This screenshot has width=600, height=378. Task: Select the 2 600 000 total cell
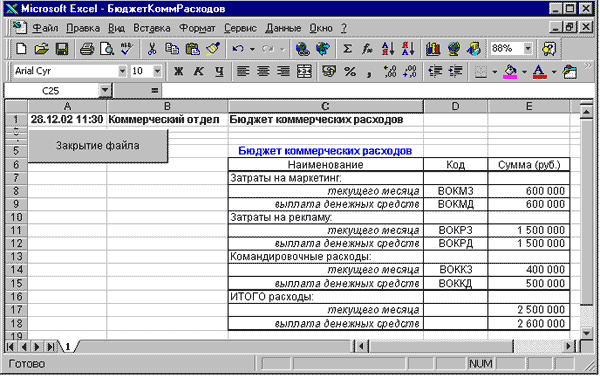pyautogui.click(x=529, y=324)
